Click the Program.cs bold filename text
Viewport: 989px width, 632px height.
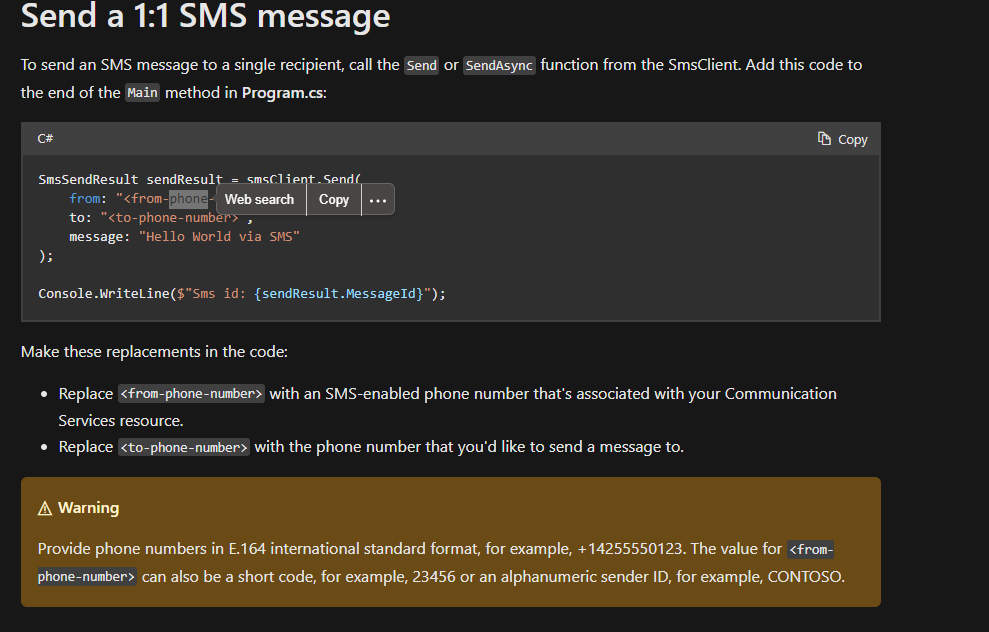point(282,92)
